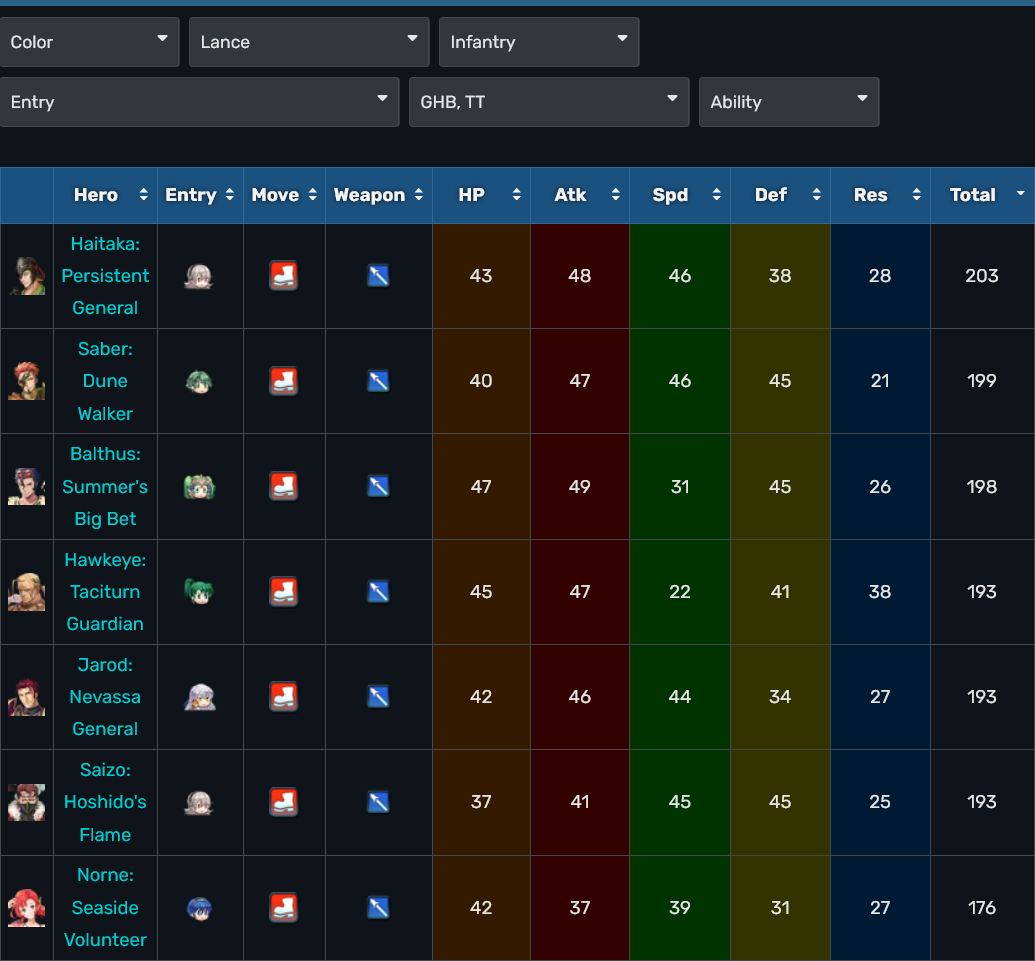Click the entry game icon in Saber's row

(199, 381)
